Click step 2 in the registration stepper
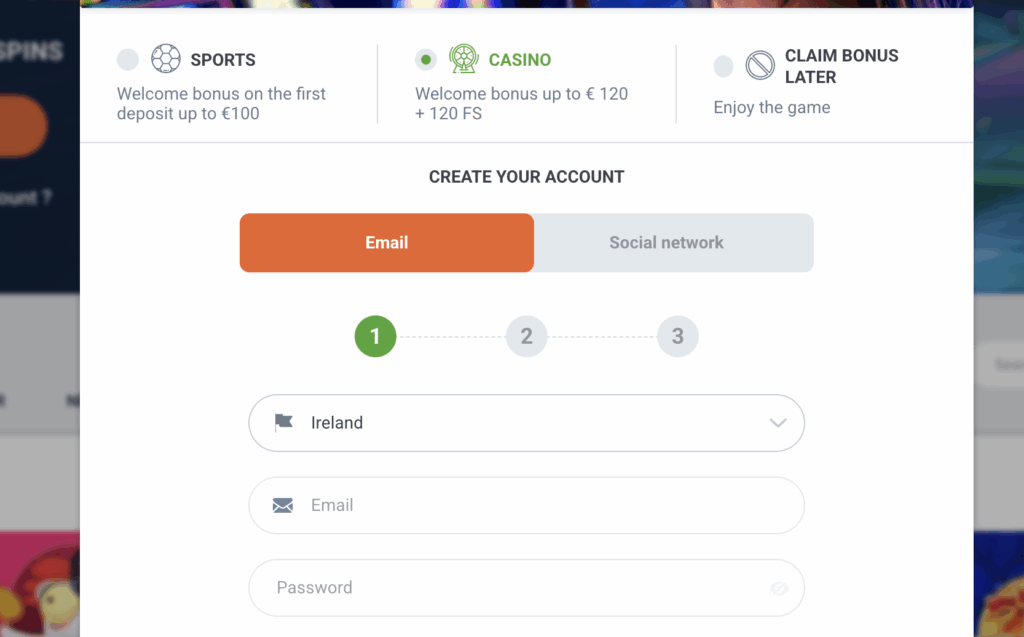 (x=526, y=336)
